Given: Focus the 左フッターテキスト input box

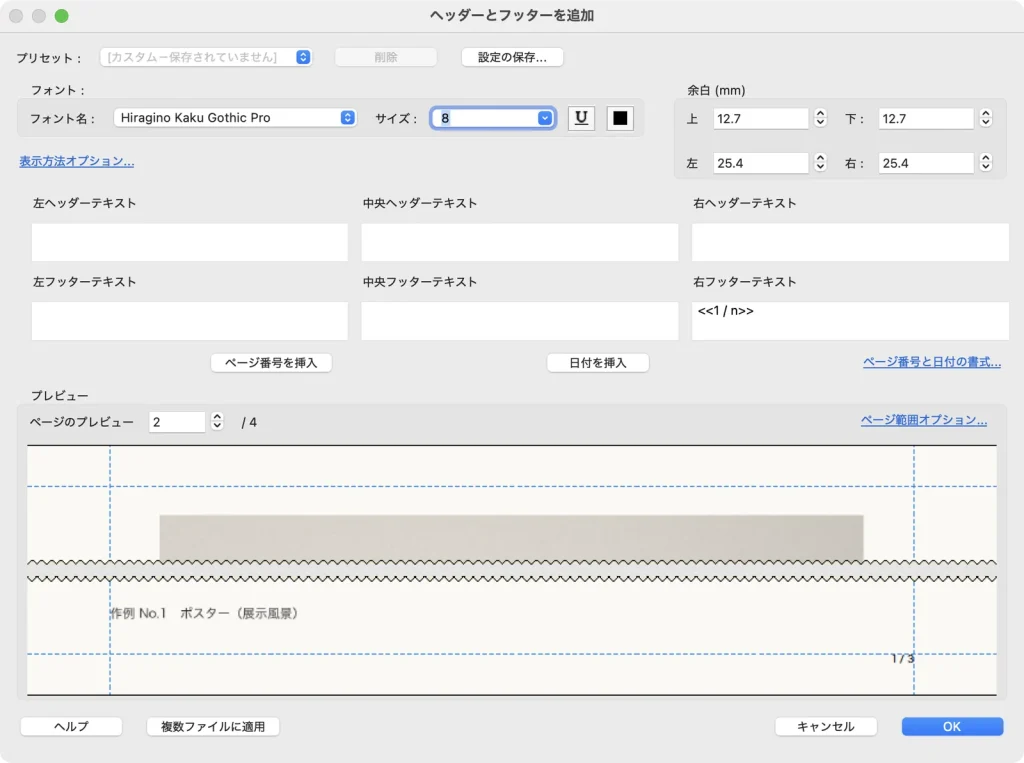Looking at the screenshot, I should click(x=189, y=321).
